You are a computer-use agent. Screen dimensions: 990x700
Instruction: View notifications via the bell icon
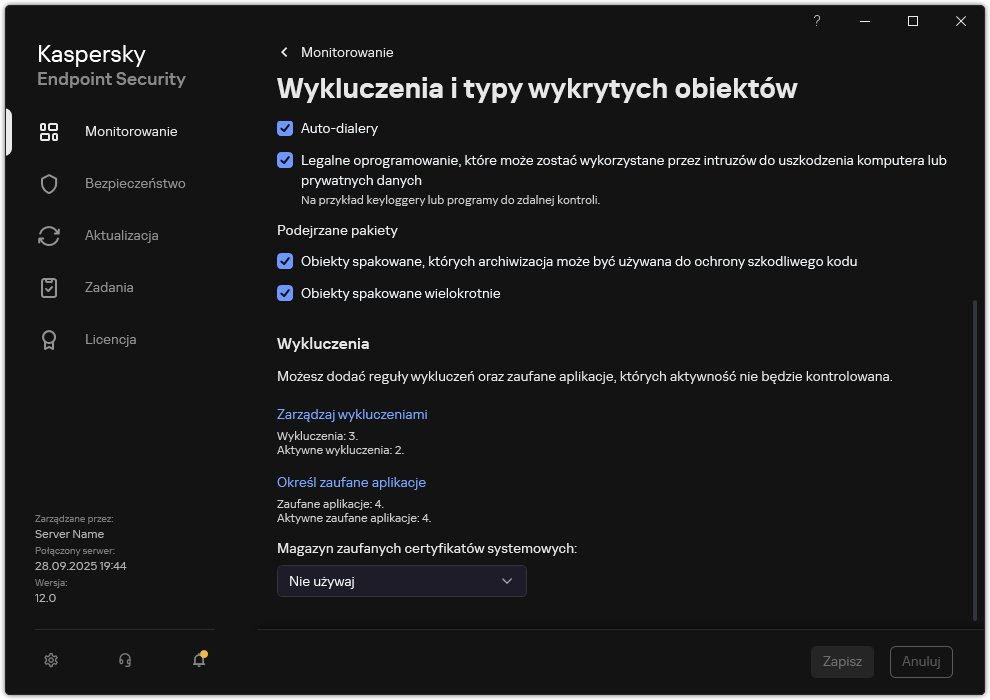click(x=198, y=660)
